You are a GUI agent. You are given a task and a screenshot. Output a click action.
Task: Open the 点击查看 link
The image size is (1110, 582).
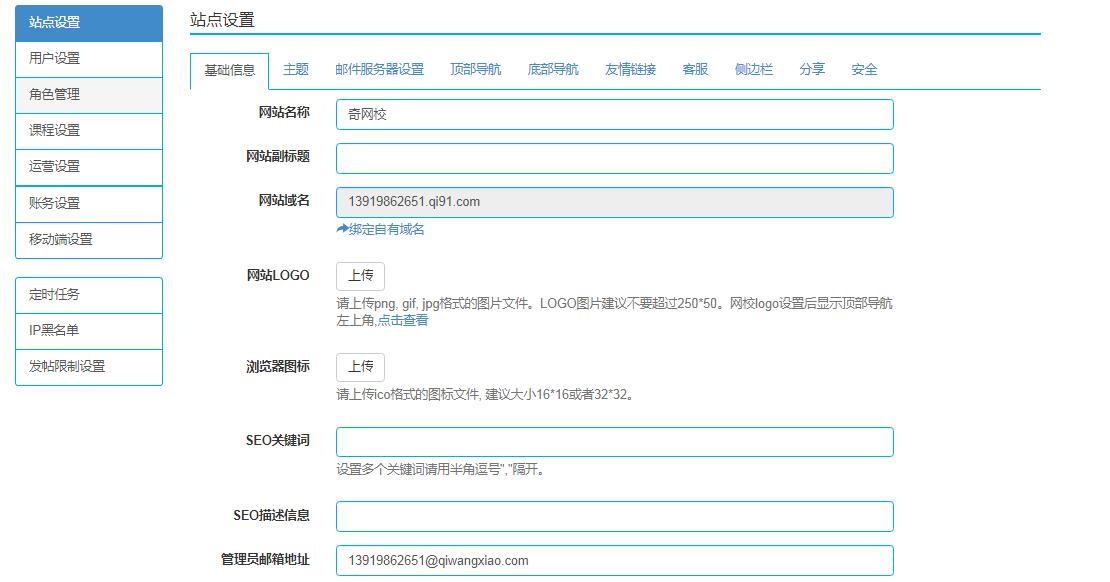point(403,321)
